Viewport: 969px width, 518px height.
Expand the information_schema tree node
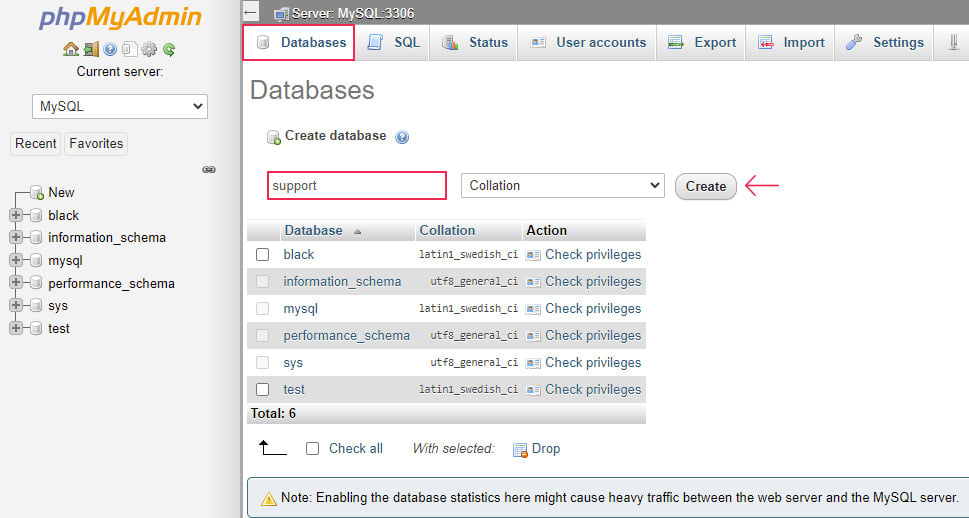(15, 237)
